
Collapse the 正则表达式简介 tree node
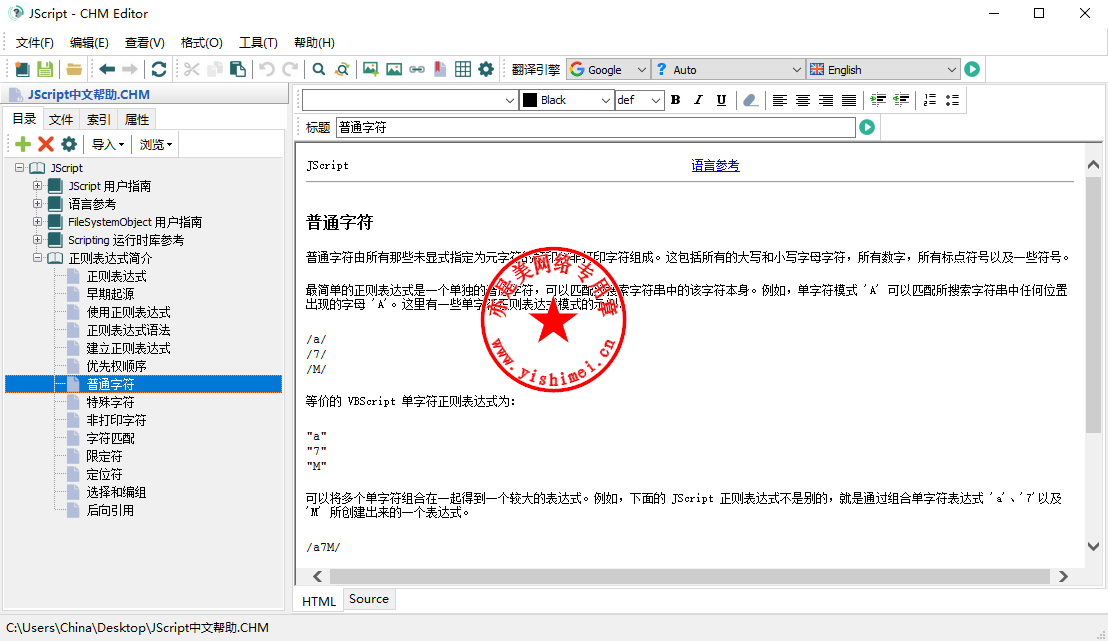pos(37,258)
